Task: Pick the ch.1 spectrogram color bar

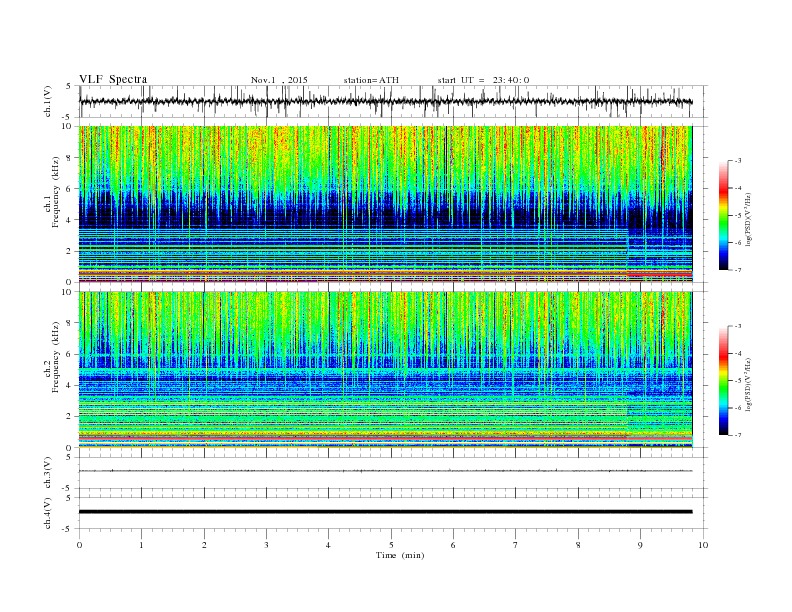Action: [723, 216]
